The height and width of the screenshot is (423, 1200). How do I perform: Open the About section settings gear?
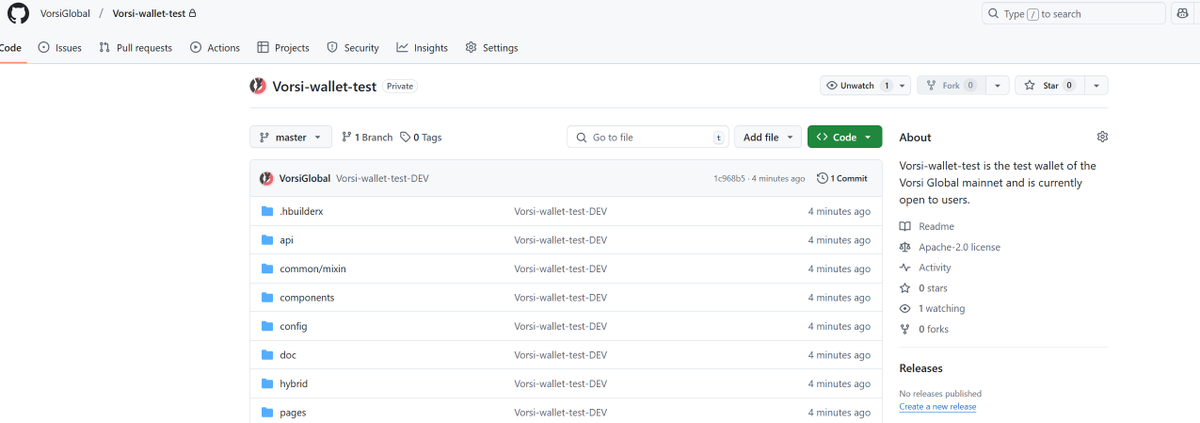click(x=1102, y=137)
